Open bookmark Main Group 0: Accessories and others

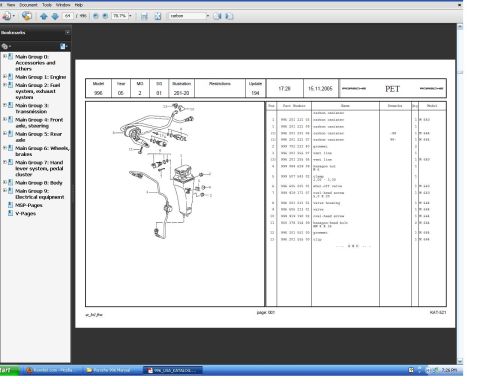point(35,63)
